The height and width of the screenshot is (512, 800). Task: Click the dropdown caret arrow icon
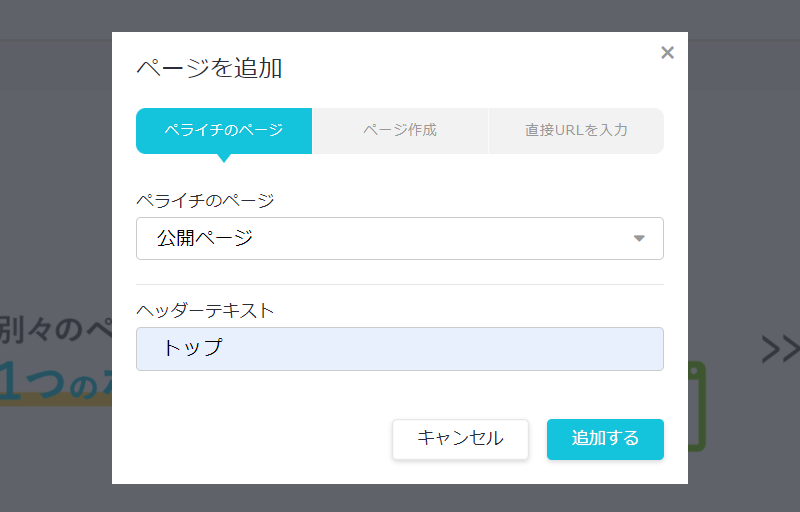640,239
